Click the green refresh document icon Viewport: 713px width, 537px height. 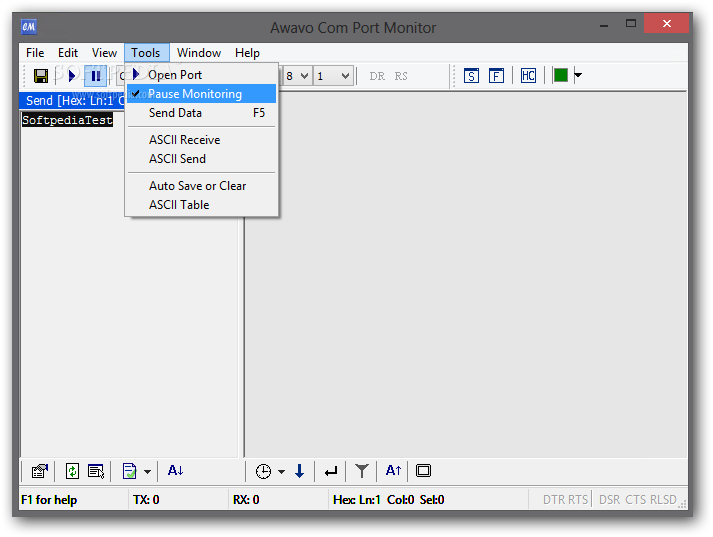72,471
